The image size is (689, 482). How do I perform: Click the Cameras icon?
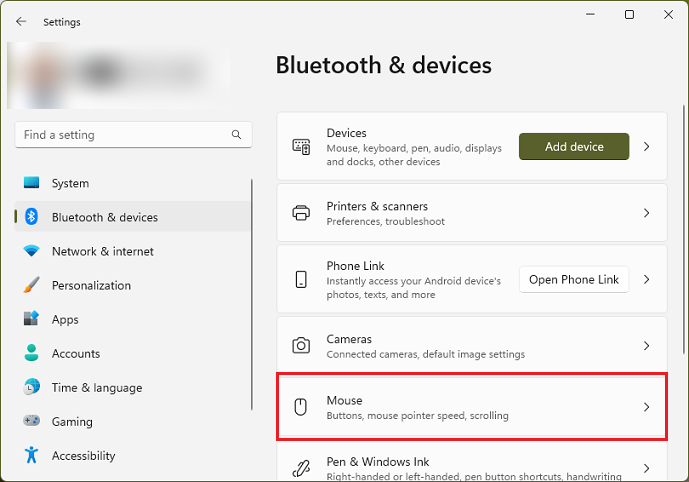coord(301,346)
